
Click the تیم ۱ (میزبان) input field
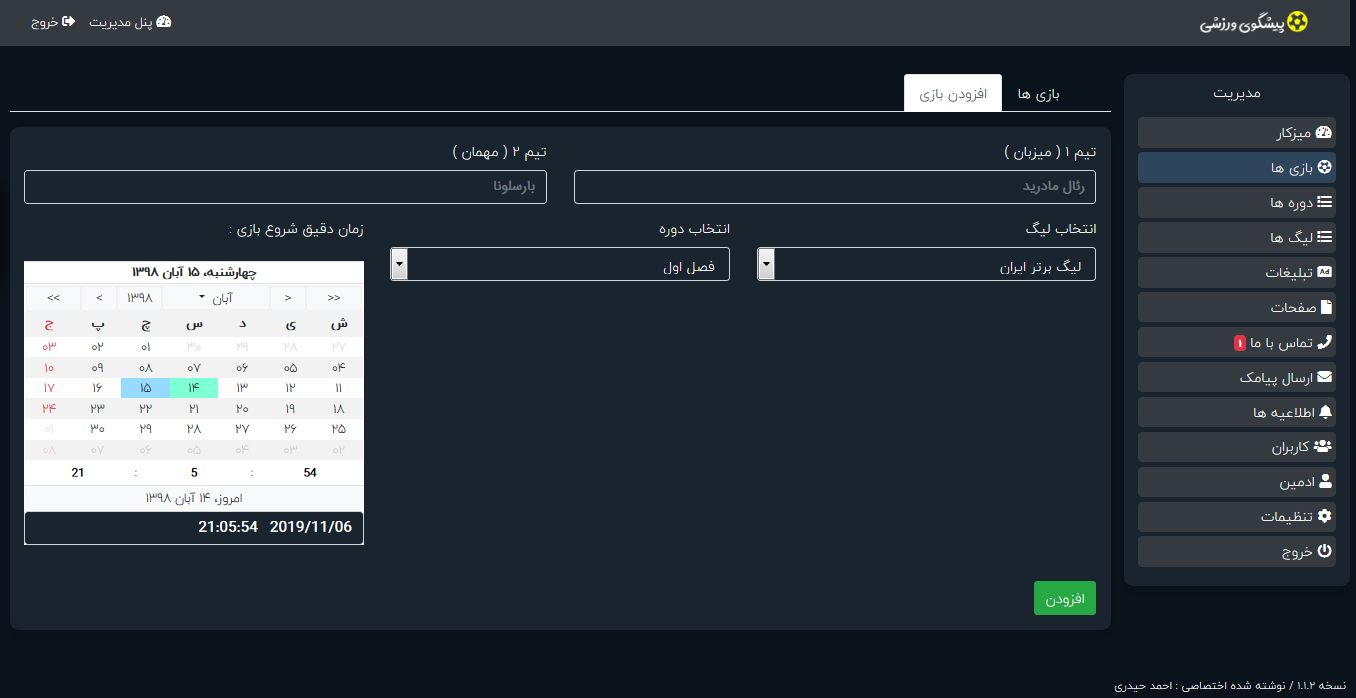[x=834, y=187]
